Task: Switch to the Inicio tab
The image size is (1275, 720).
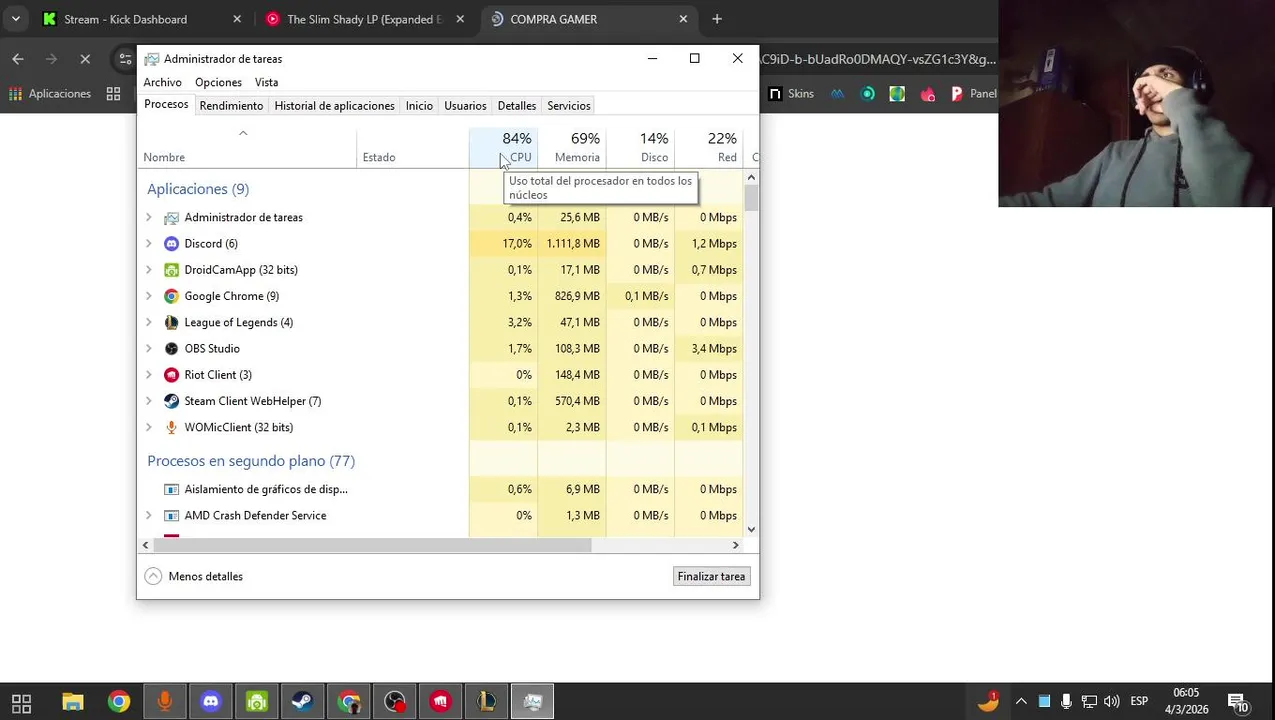Action: pos(419,106)
